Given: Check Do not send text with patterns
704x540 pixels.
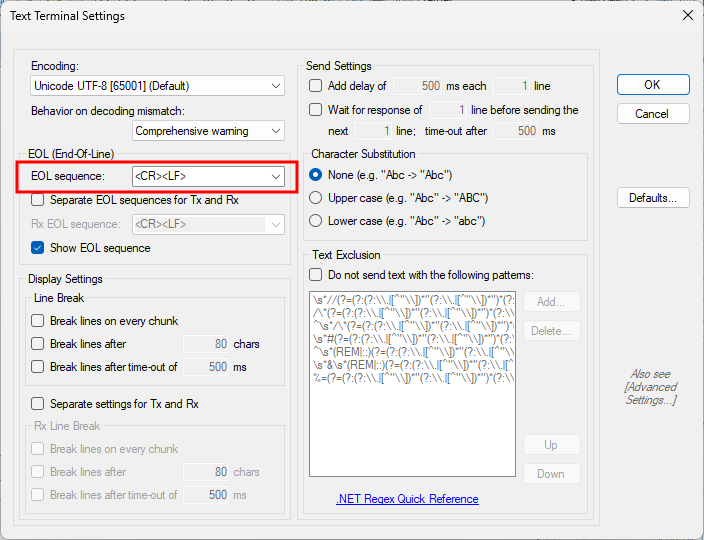Looking at the screenshot, I should tap(316, 275).
